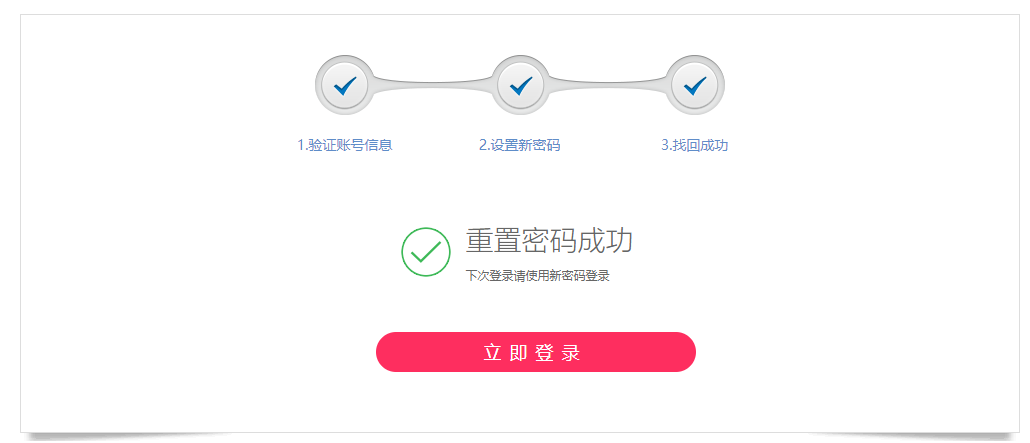Click the 录 character on the pink button

(571, 353)
